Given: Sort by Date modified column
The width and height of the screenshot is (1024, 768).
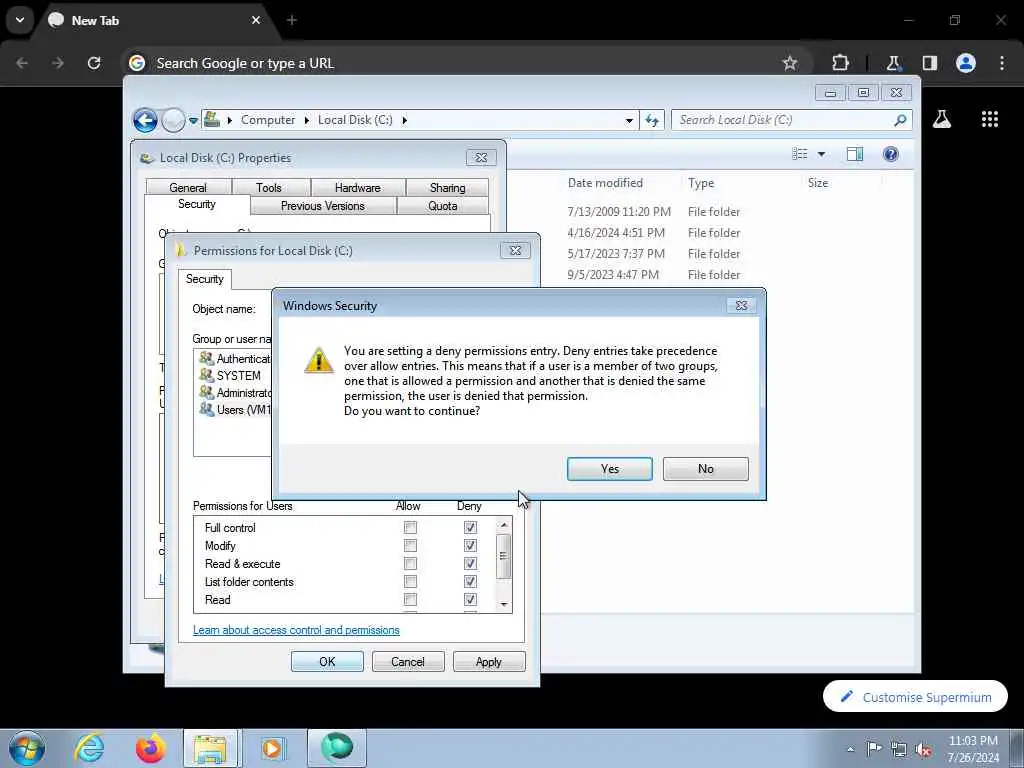Looking at the screenshot, I should (605, 183).
